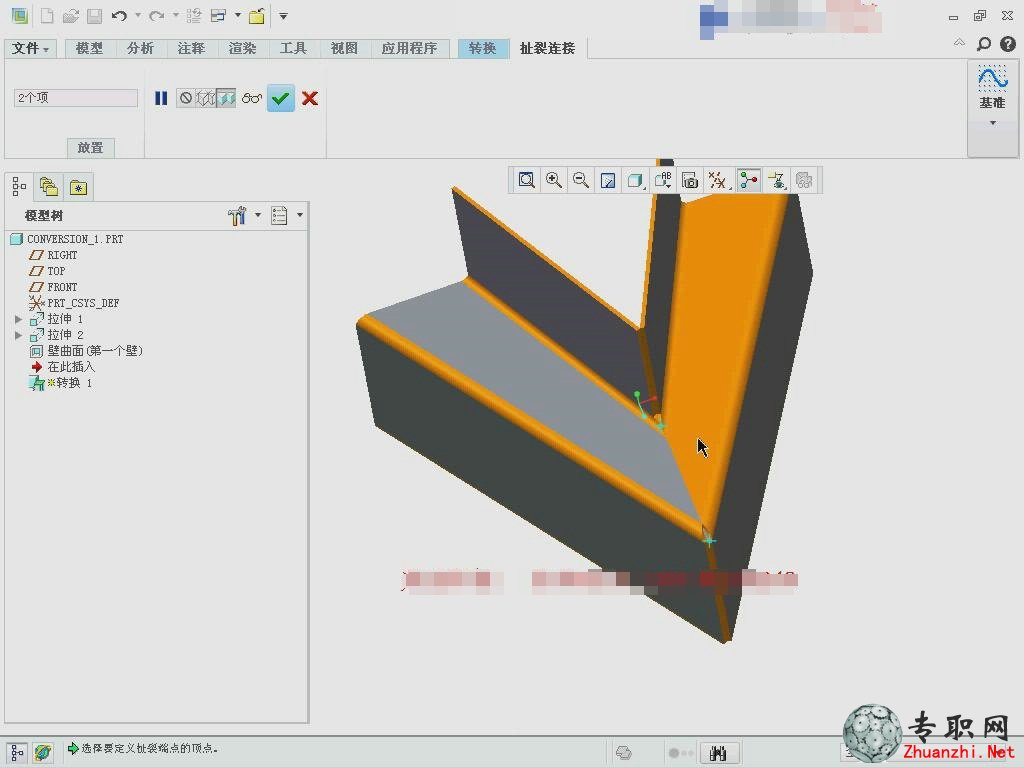Open the display style cube icon
The width and height of the screenshot is (1024, 768).
[635, 180]
